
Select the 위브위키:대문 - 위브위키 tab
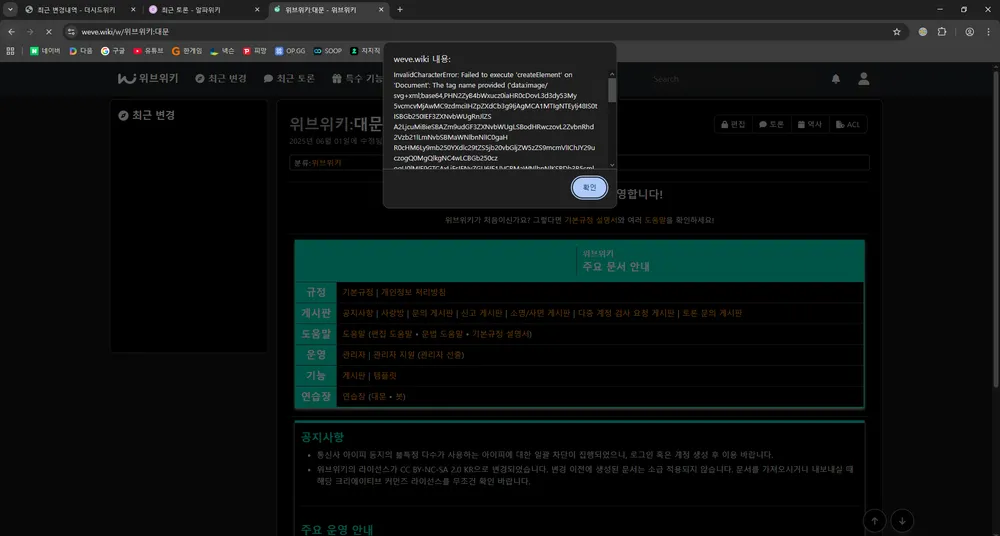321,10
